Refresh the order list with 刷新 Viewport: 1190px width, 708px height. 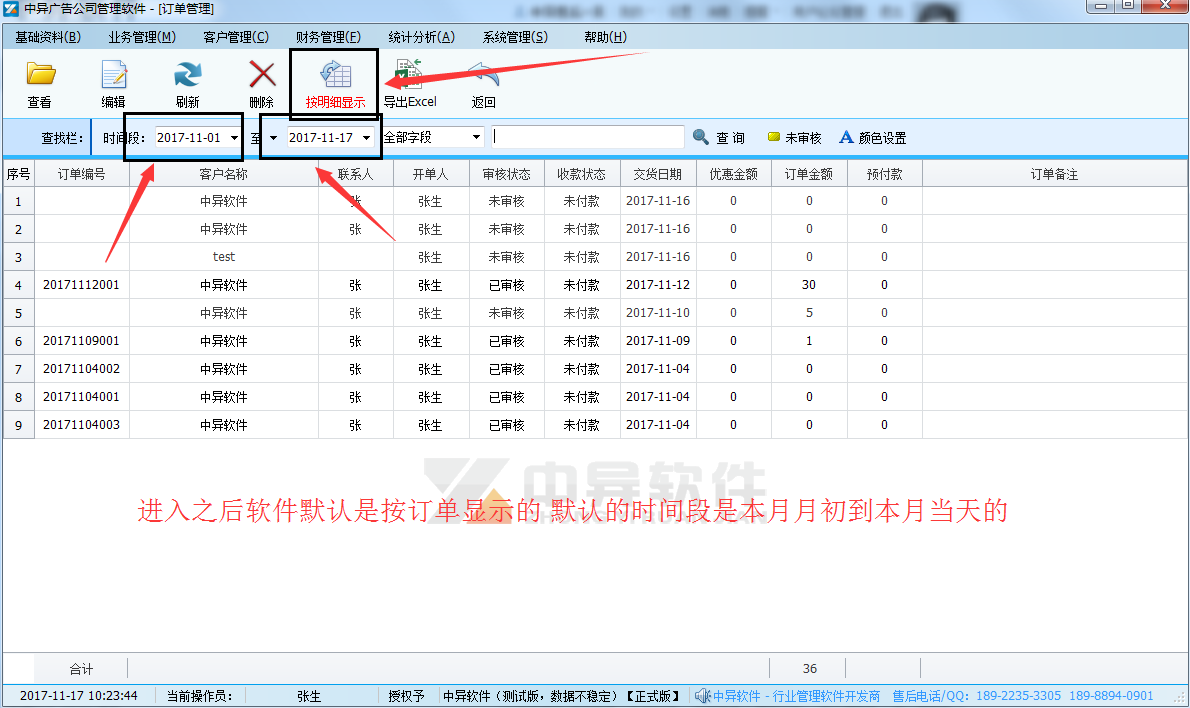187,84
